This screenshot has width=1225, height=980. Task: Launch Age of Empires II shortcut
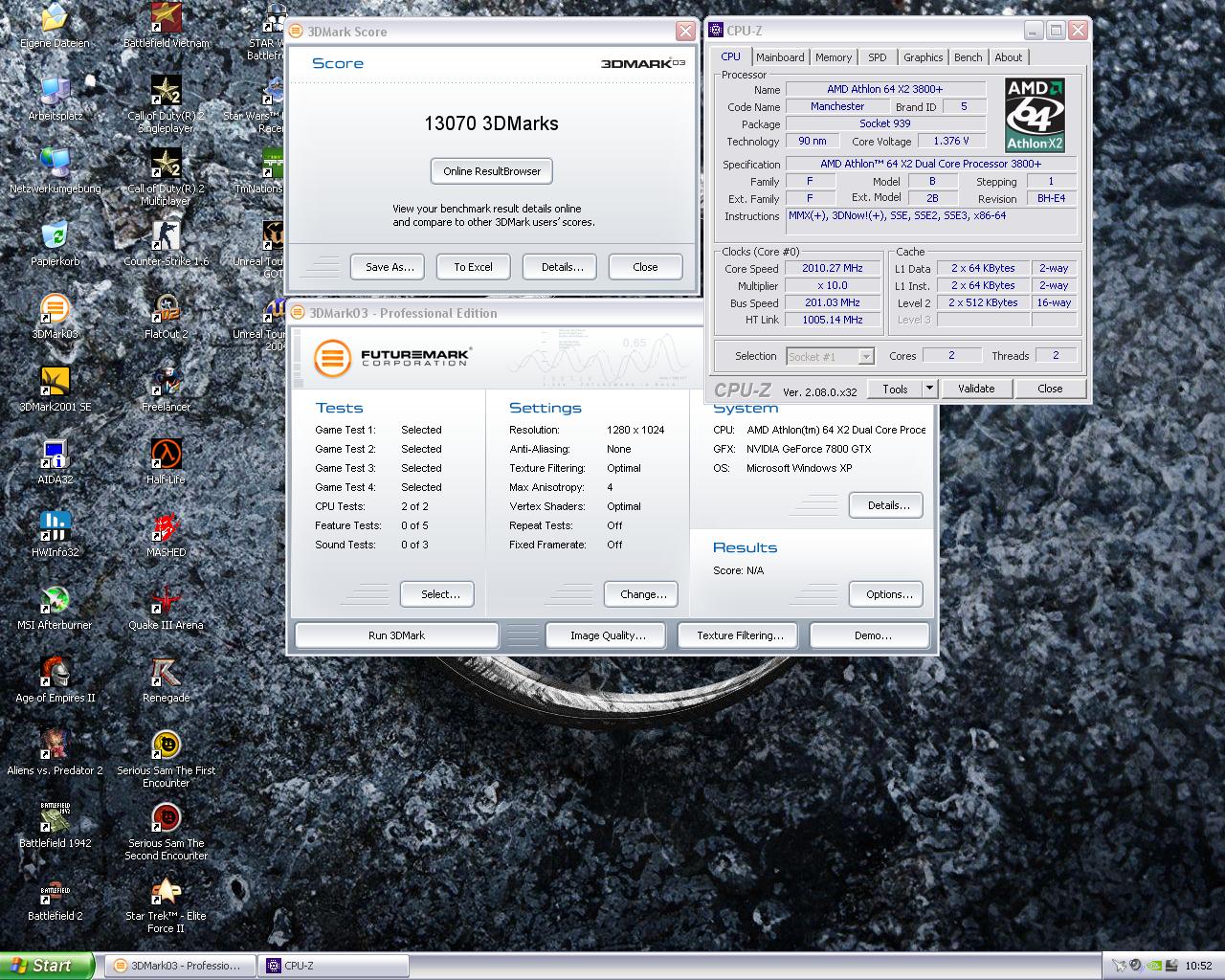click(55, 679)
